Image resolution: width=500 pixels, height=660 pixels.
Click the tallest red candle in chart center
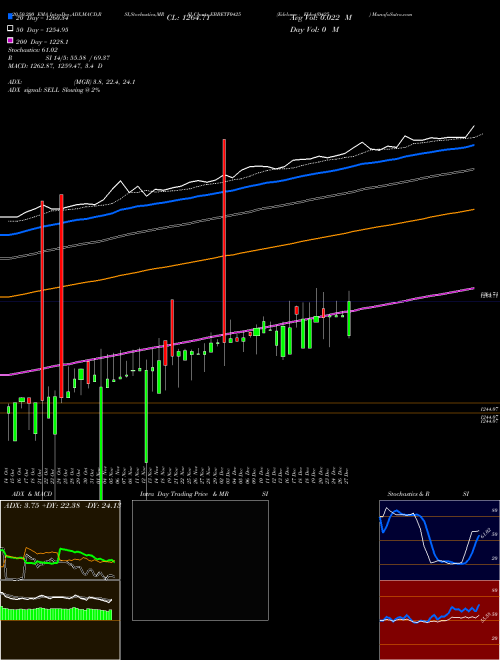point(224,241)
